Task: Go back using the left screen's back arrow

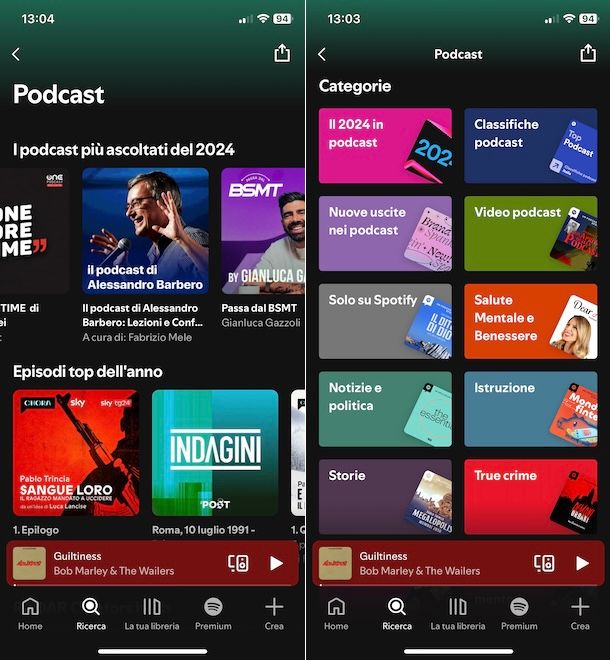Action: [x=16, y=54]
